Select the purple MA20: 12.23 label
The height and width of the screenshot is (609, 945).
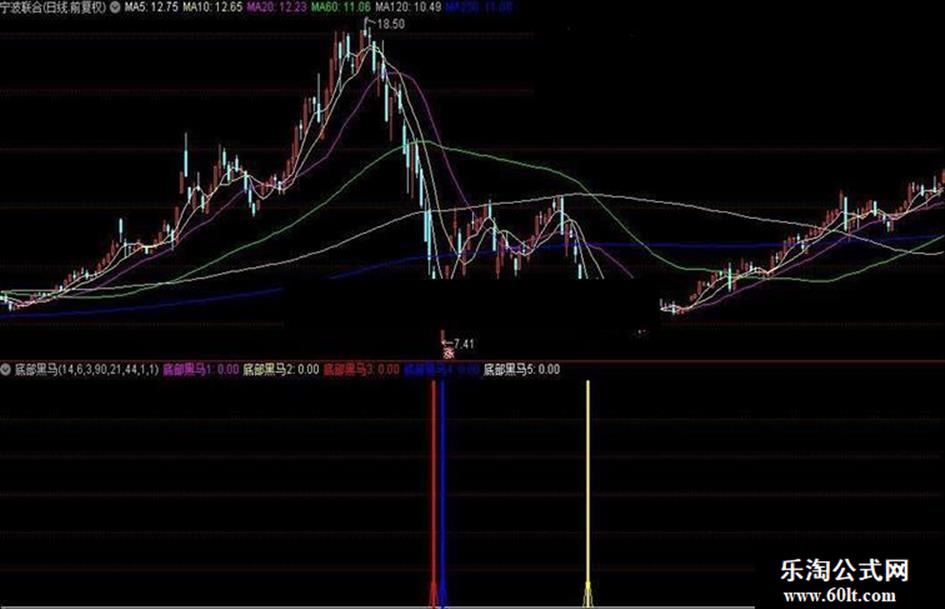(x=277, y=7)
